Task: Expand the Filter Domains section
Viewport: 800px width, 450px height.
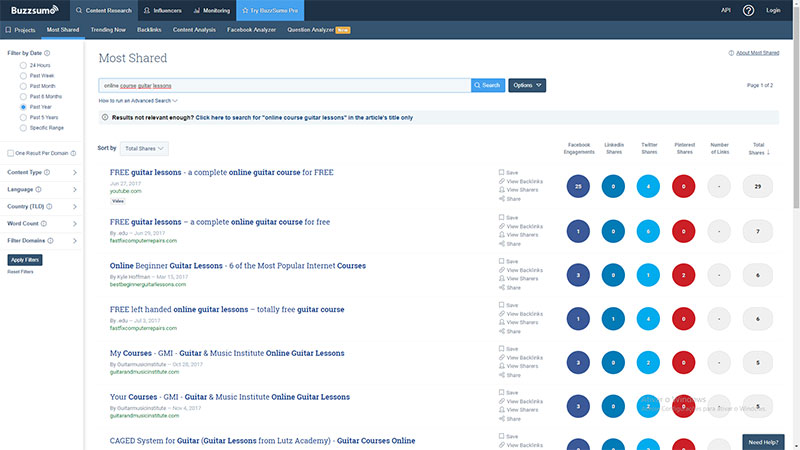Action: (x=74, y=241)
